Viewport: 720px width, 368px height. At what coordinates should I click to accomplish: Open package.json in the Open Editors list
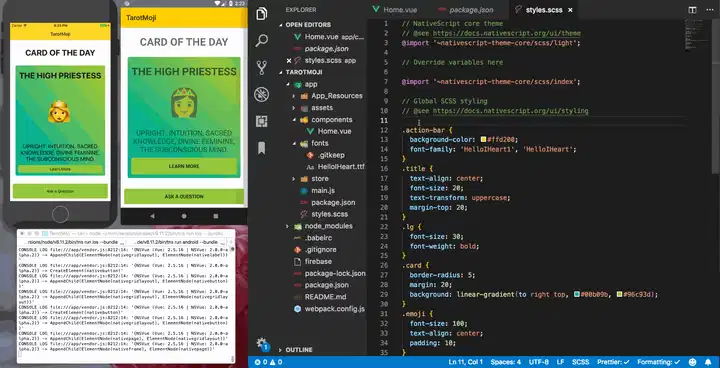pos(326,49)
